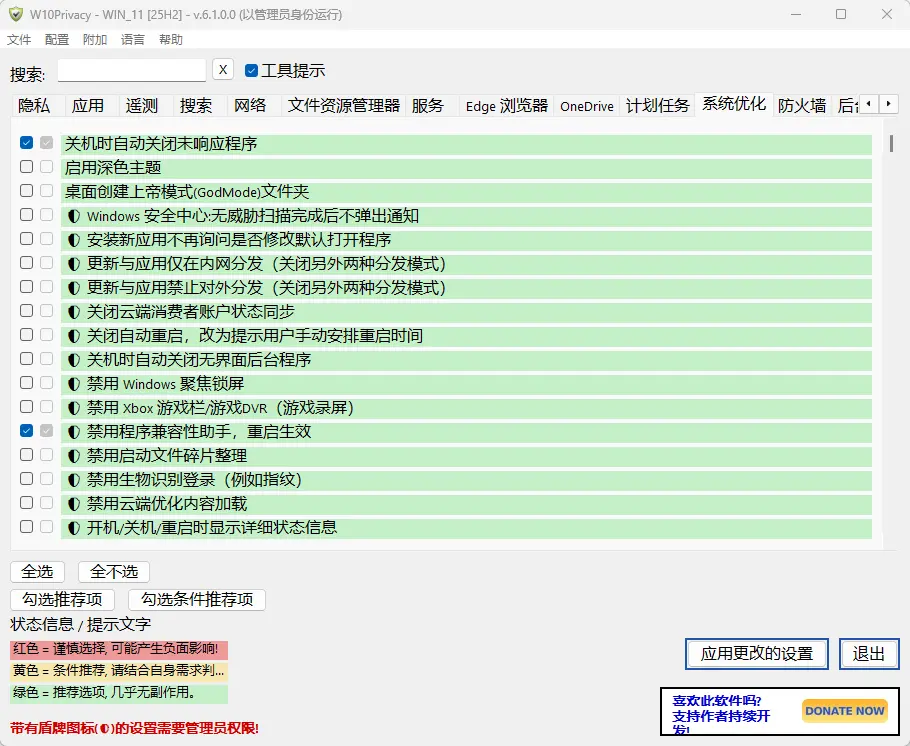The image size is (910, 746).
Task: Select the 关机时自动关闭无界面后台程序 row text
Action: [x=199, y=360]
